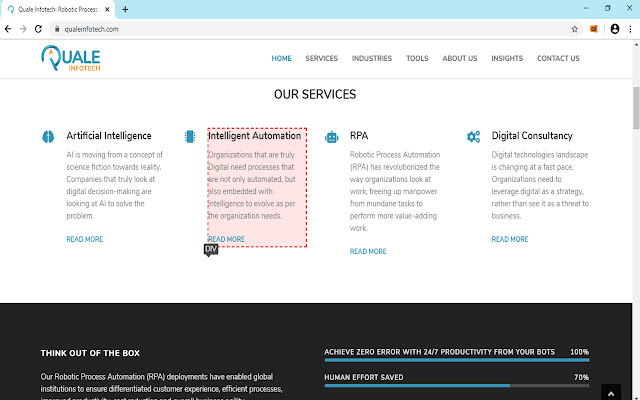Click the browser back arrow
640x400 pixels.
pos(8,29)
